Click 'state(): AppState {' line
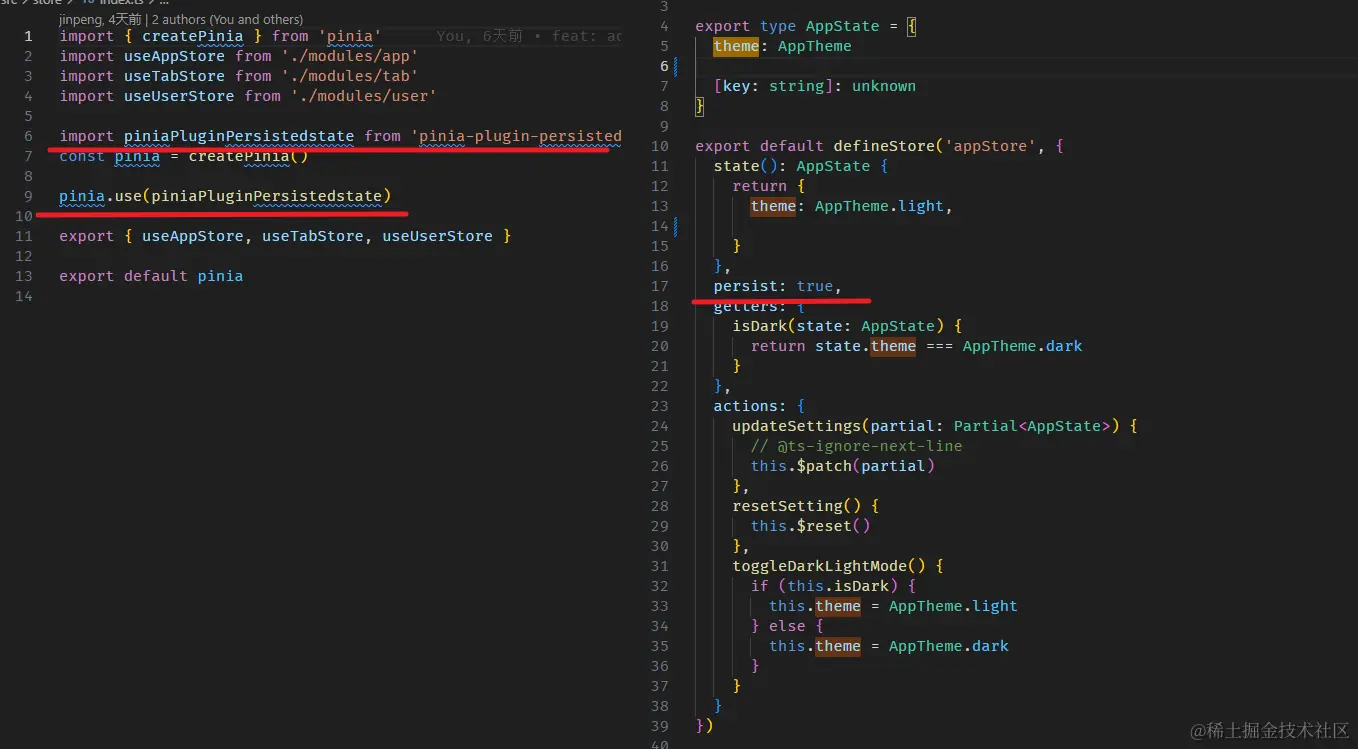The image size is (1358, 749). [x=801, y=166]
